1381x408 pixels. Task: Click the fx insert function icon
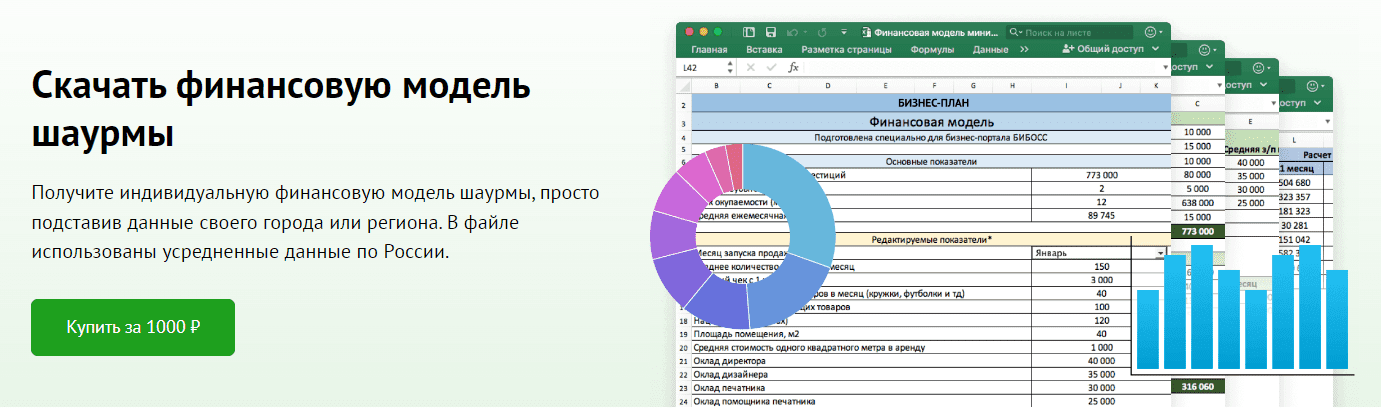coord(794,67)
